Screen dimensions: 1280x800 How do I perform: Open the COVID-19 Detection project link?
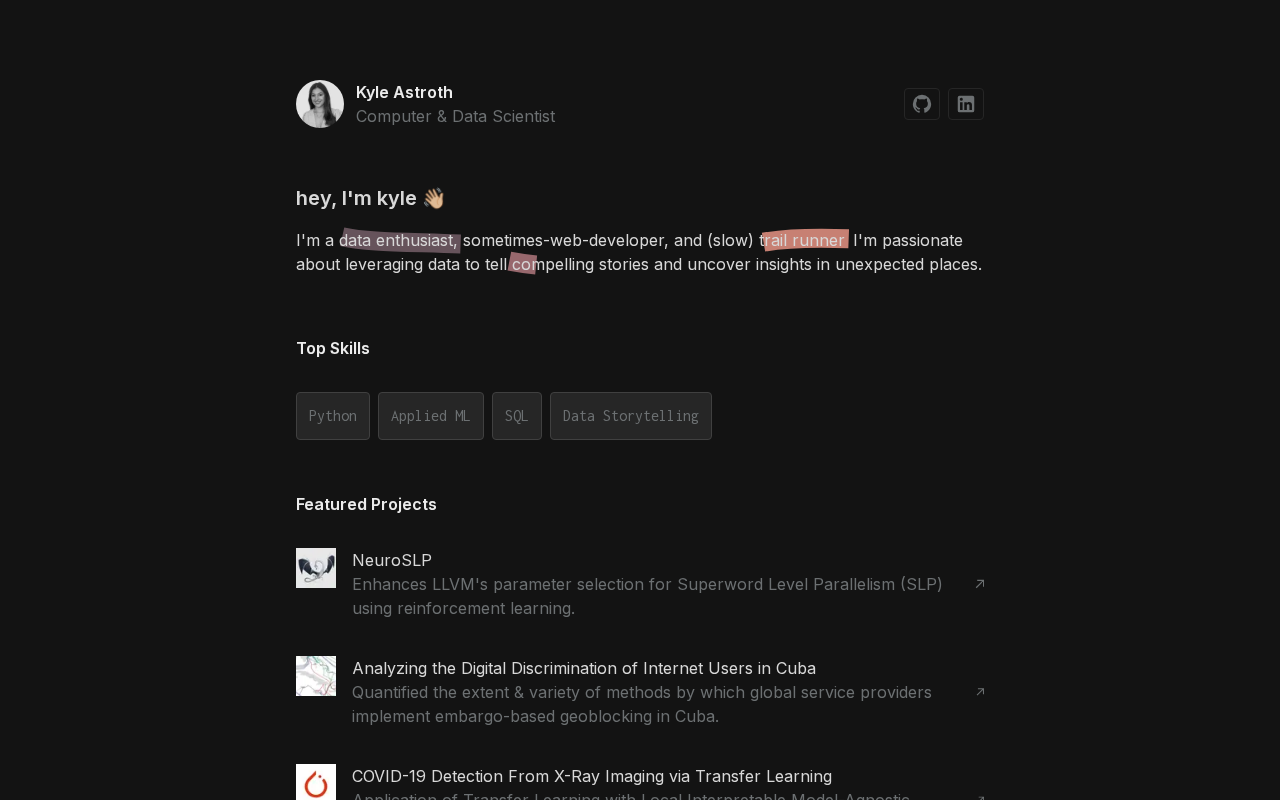[592, 776]
